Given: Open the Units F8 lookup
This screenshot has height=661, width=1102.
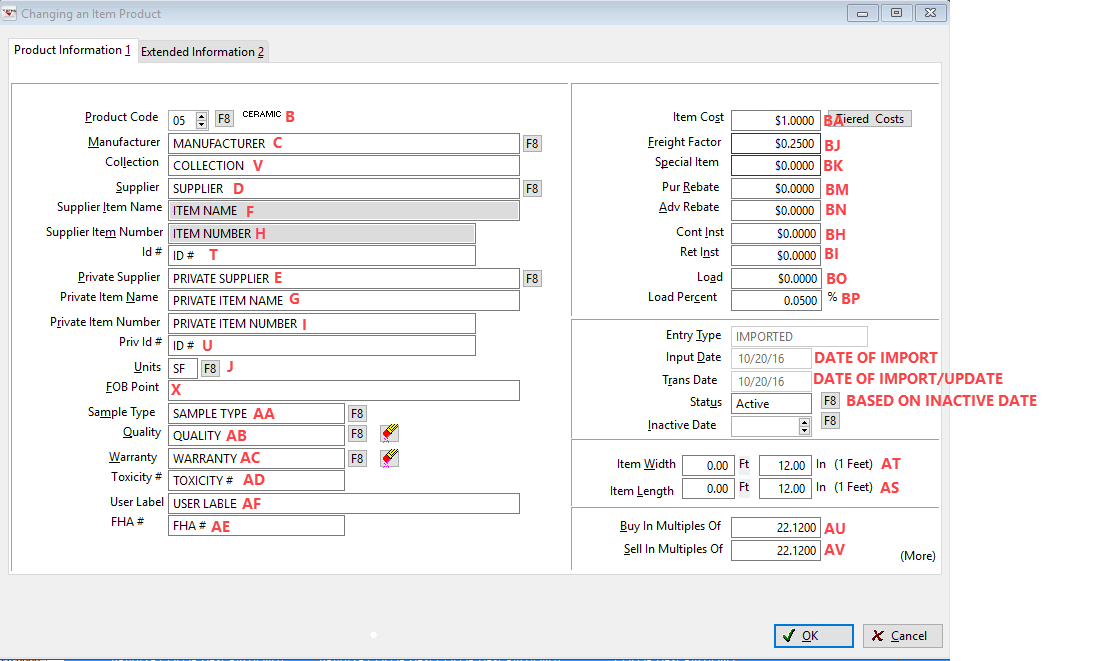Looking at the screenshot, I should coord(209,368).
